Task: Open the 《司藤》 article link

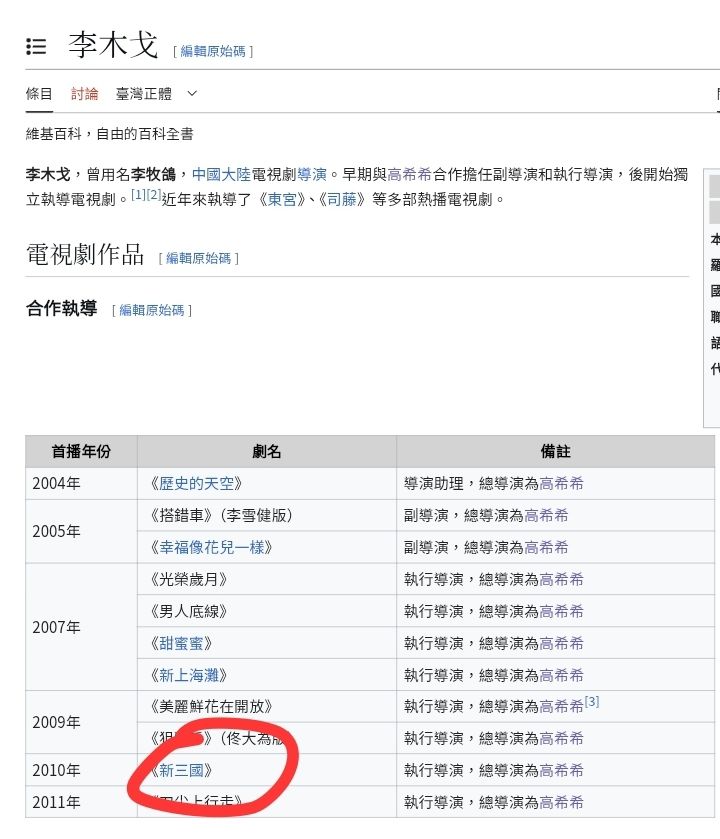Action: [x=340, y=199]
